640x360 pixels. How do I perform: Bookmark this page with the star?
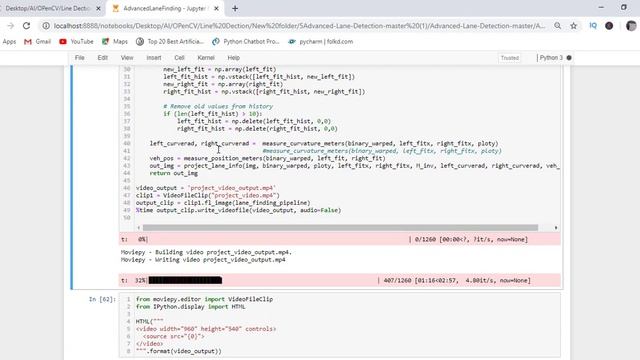click(573, 26)
